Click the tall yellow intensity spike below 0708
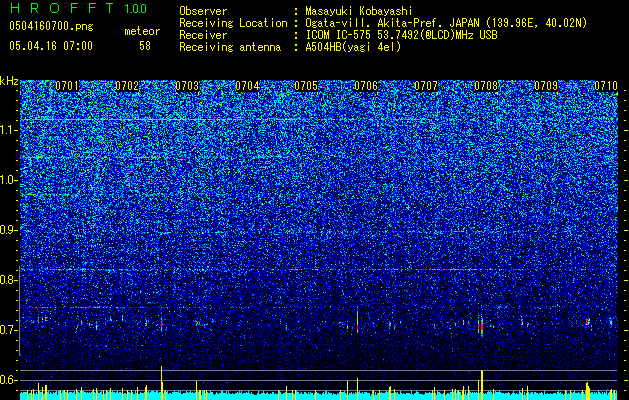The image size is (629, 400). 482,385
